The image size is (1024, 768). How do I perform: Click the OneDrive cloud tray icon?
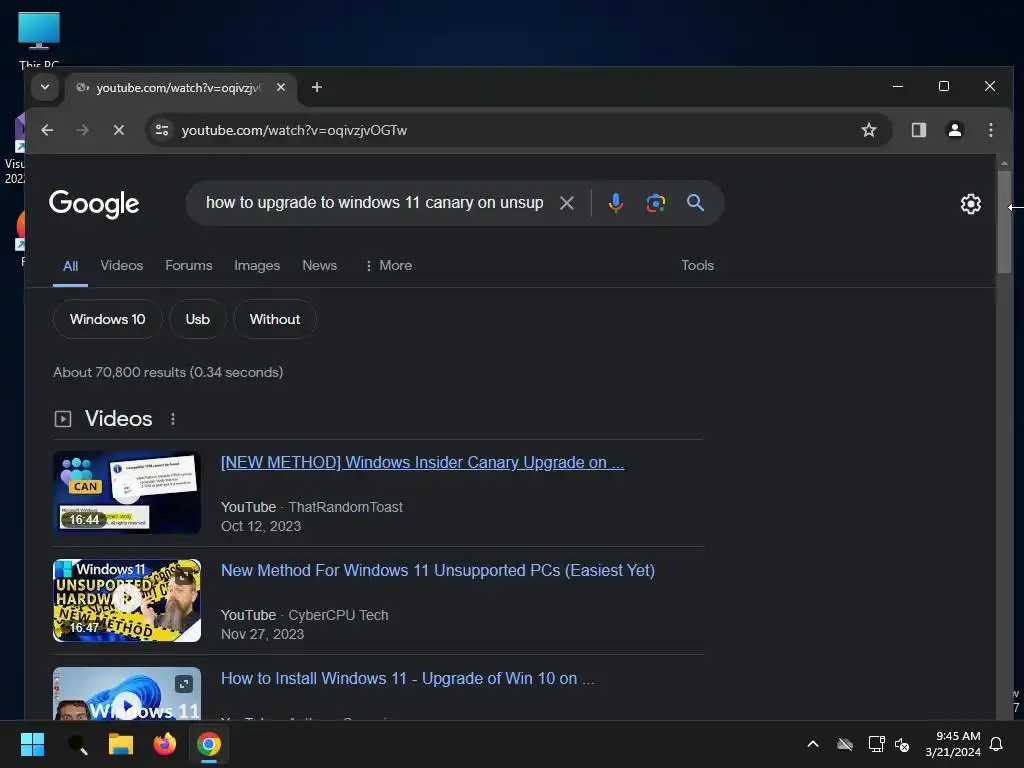pos(845,744)
